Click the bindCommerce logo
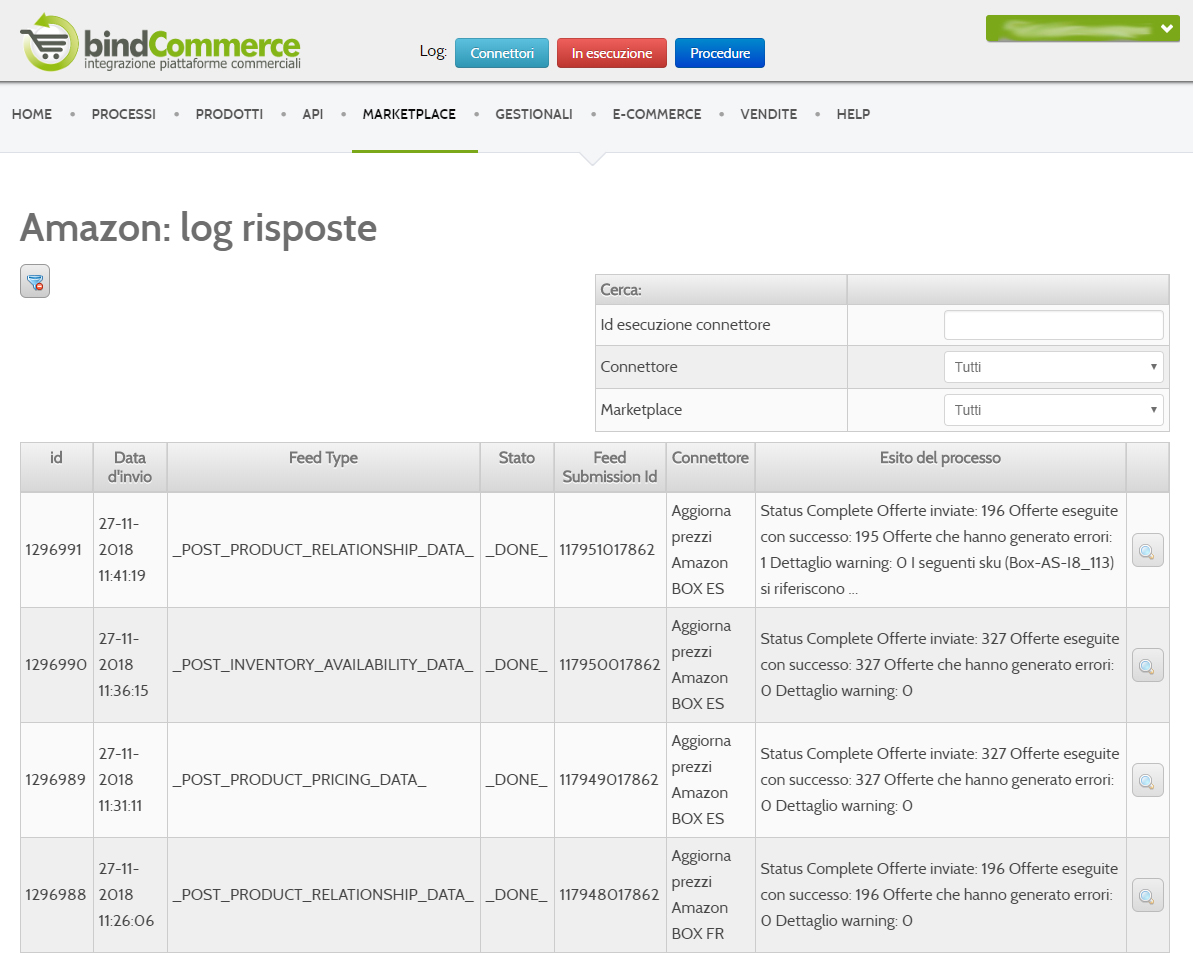 [161, 43]
